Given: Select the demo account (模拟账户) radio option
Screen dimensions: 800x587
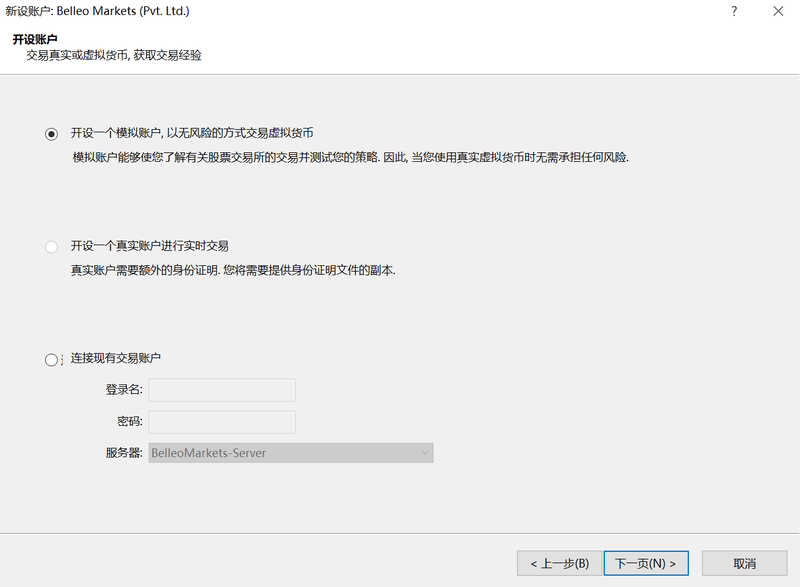Looking at the screenshot, I should pyautogui.click(x=51, y=134).
